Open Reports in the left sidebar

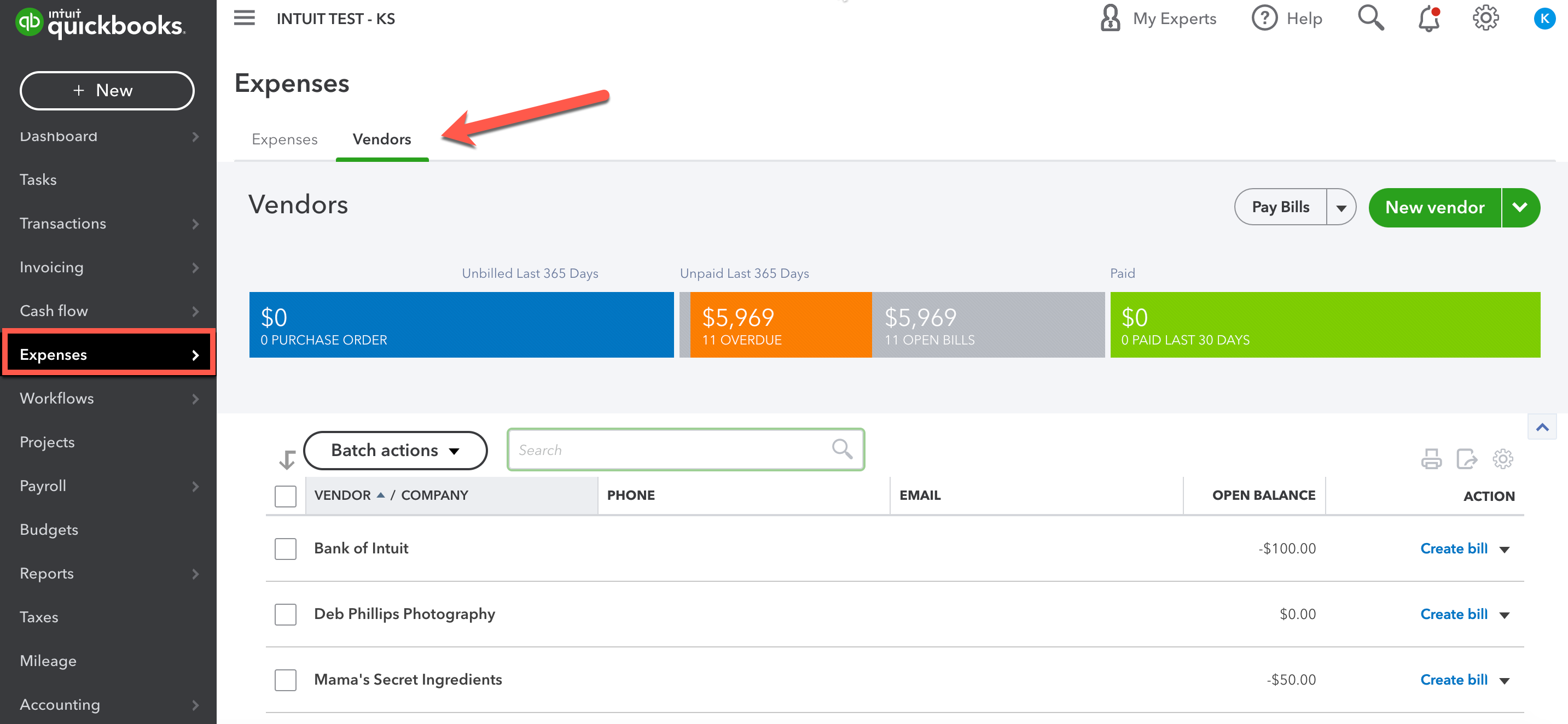click(x=47, y=573)
